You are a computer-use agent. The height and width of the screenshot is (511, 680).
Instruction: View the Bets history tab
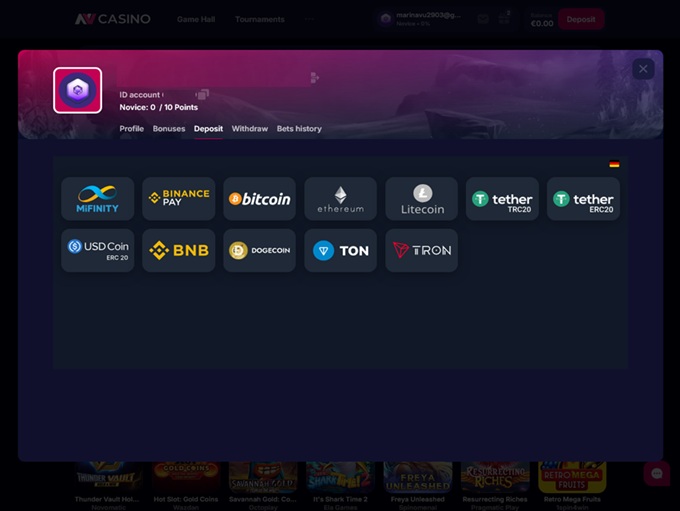click(299, 129)
